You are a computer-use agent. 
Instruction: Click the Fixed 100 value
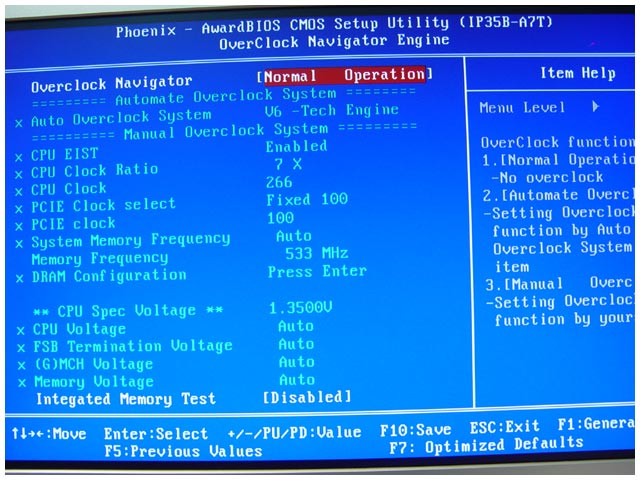(307, 200)
